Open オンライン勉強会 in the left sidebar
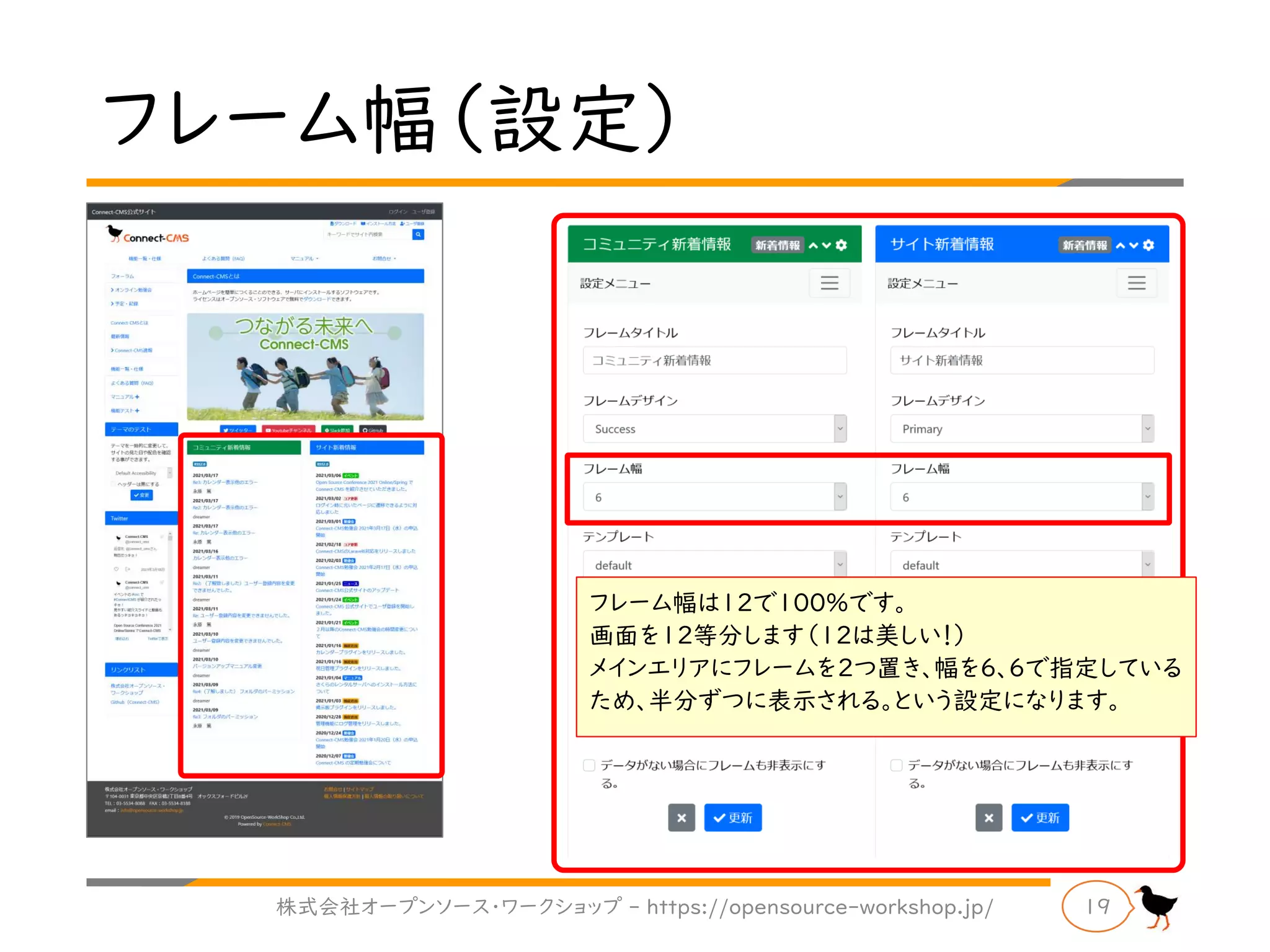Image resolution: width=1270 pixels, height=952 pixels. click(131, 289)
